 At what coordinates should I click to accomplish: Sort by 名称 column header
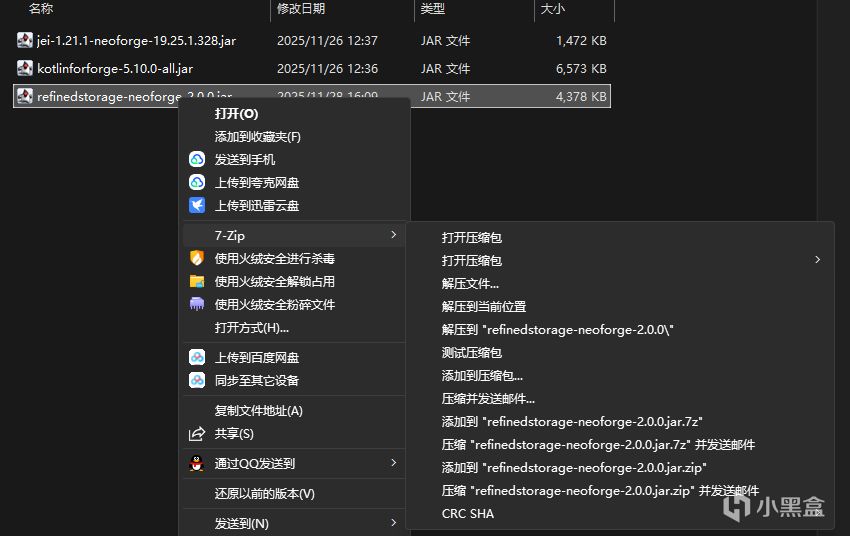[x=41, y=9]
